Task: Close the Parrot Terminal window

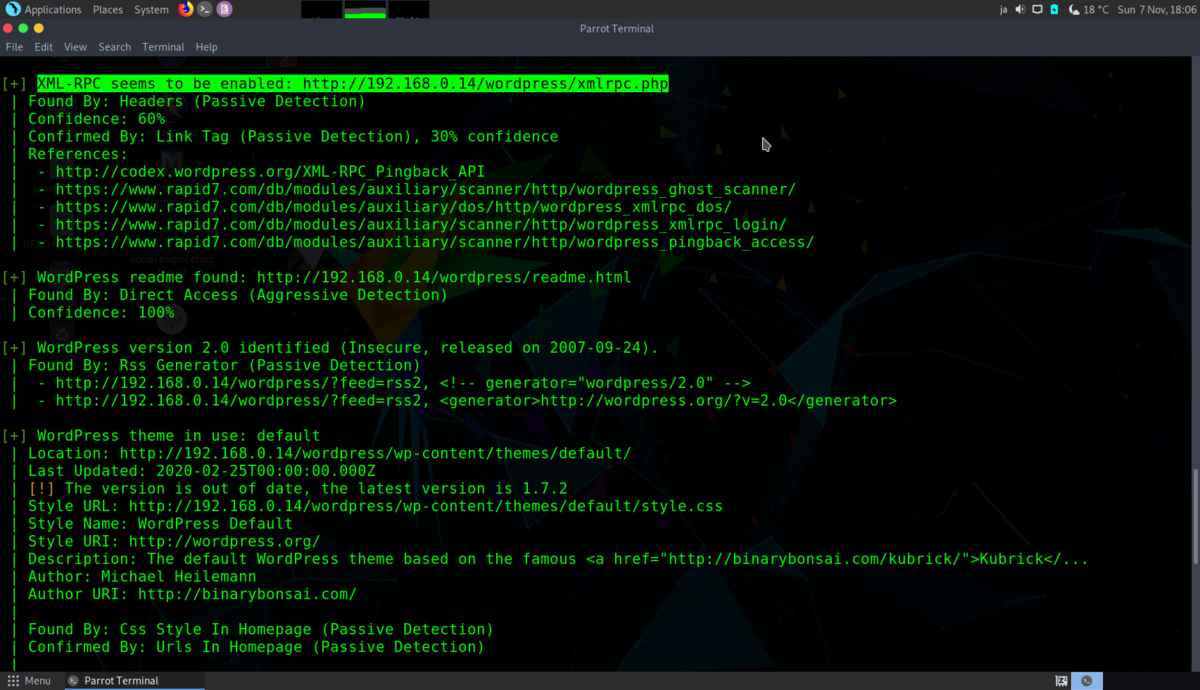Action: pyautogui.click(x=9, y=29)
